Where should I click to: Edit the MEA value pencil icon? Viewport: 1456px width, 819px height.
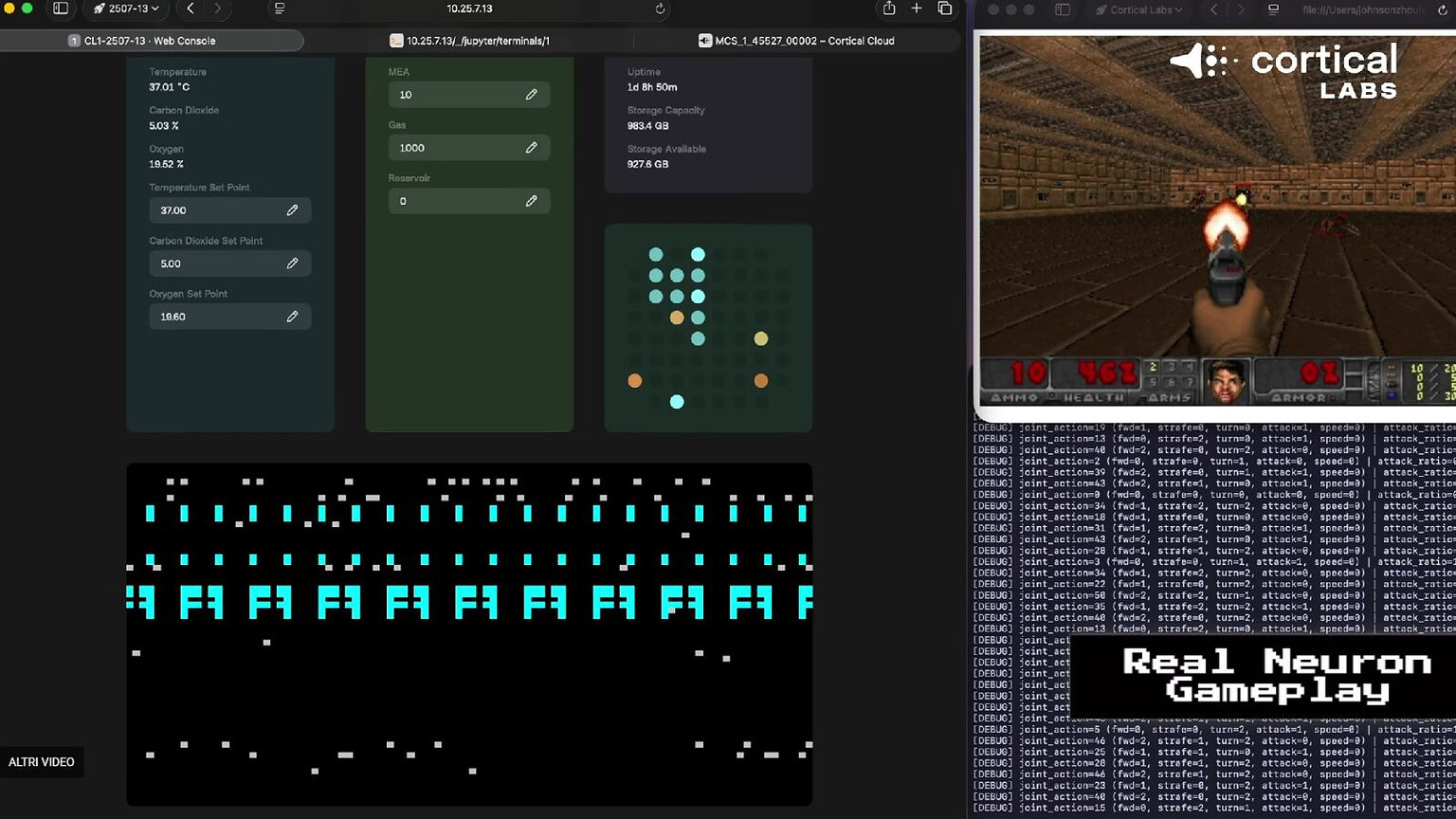point(531,95)
